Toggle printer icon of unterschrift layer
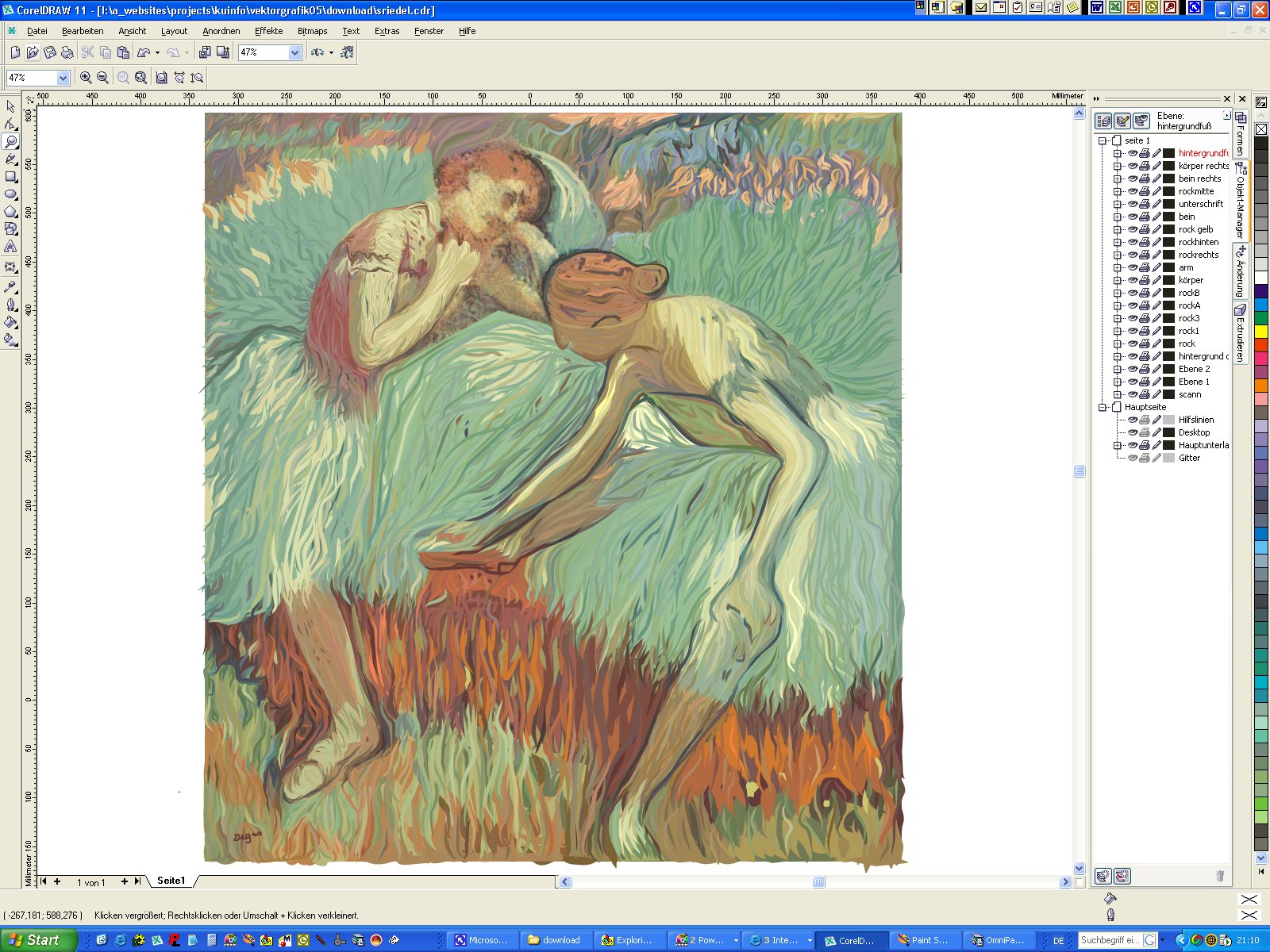Viewport: 1270px width, 952px height. (x=1145, y=204)
